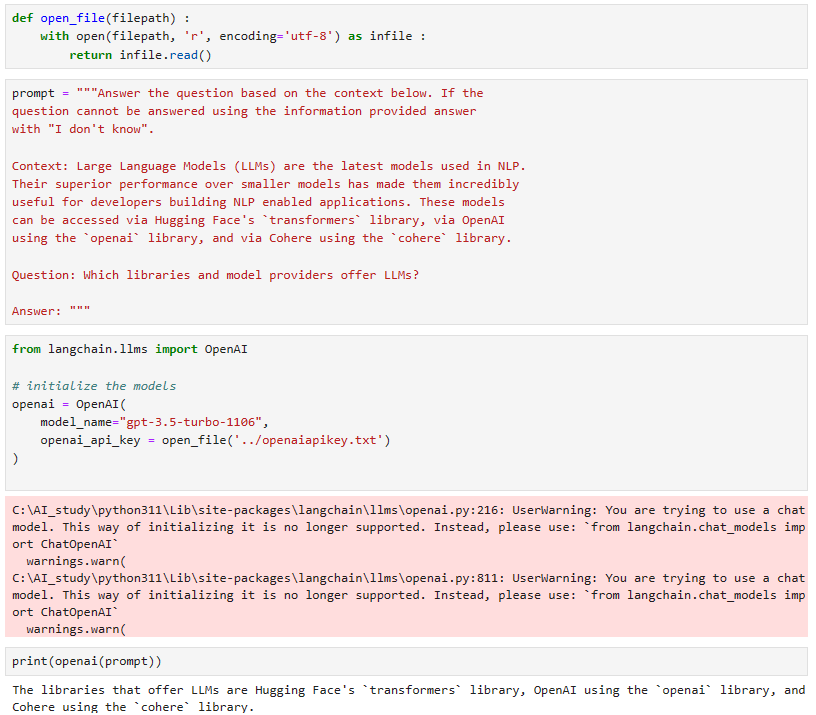Click the model_name gpt-3.5-turbo-1106 string
816x715 pixels.
(x=190, y=422)
